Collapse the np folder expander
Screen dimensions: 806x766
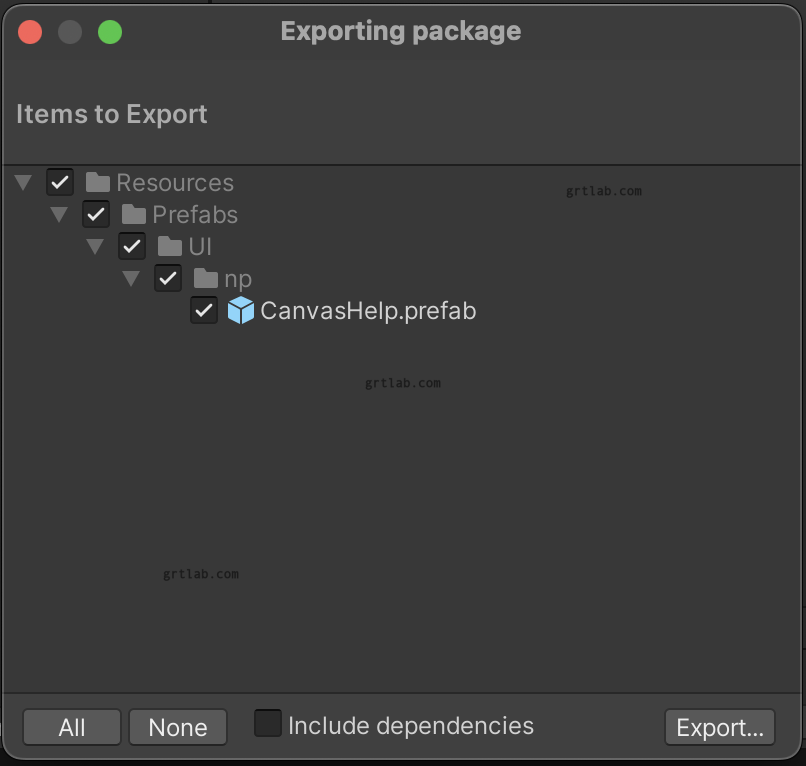point(131,278)
